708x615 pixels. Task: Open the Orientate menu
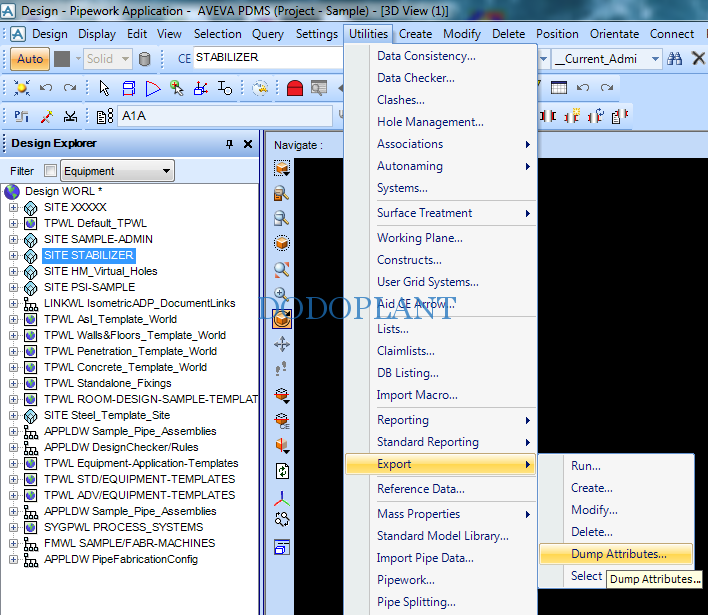point(614,34)
